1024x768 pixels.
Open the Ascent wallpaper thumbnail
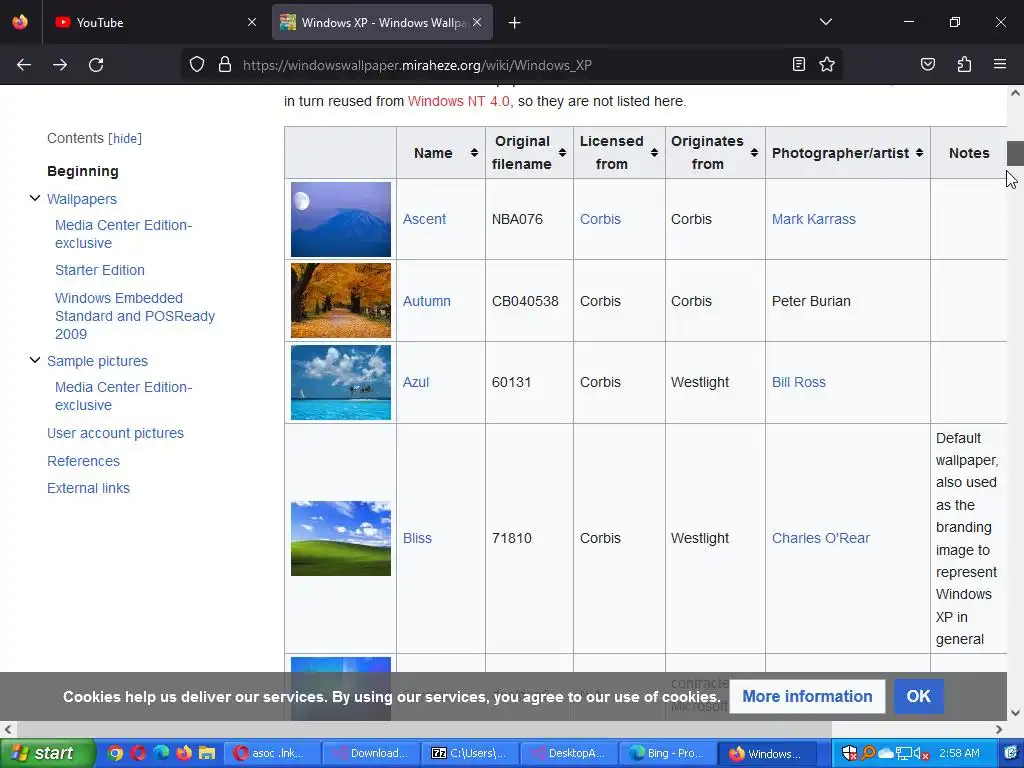tap(341, 219)
